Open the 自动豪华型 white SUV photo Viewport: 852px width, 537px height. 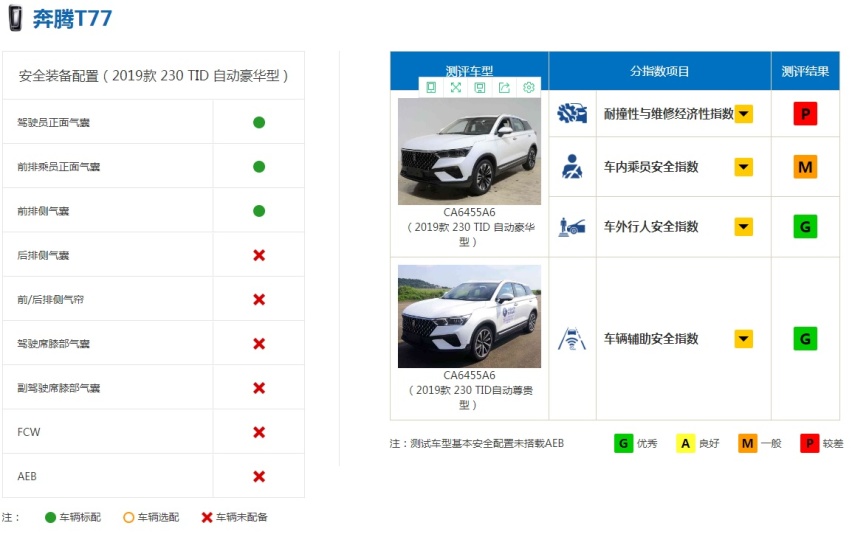(x=469, y=151)
